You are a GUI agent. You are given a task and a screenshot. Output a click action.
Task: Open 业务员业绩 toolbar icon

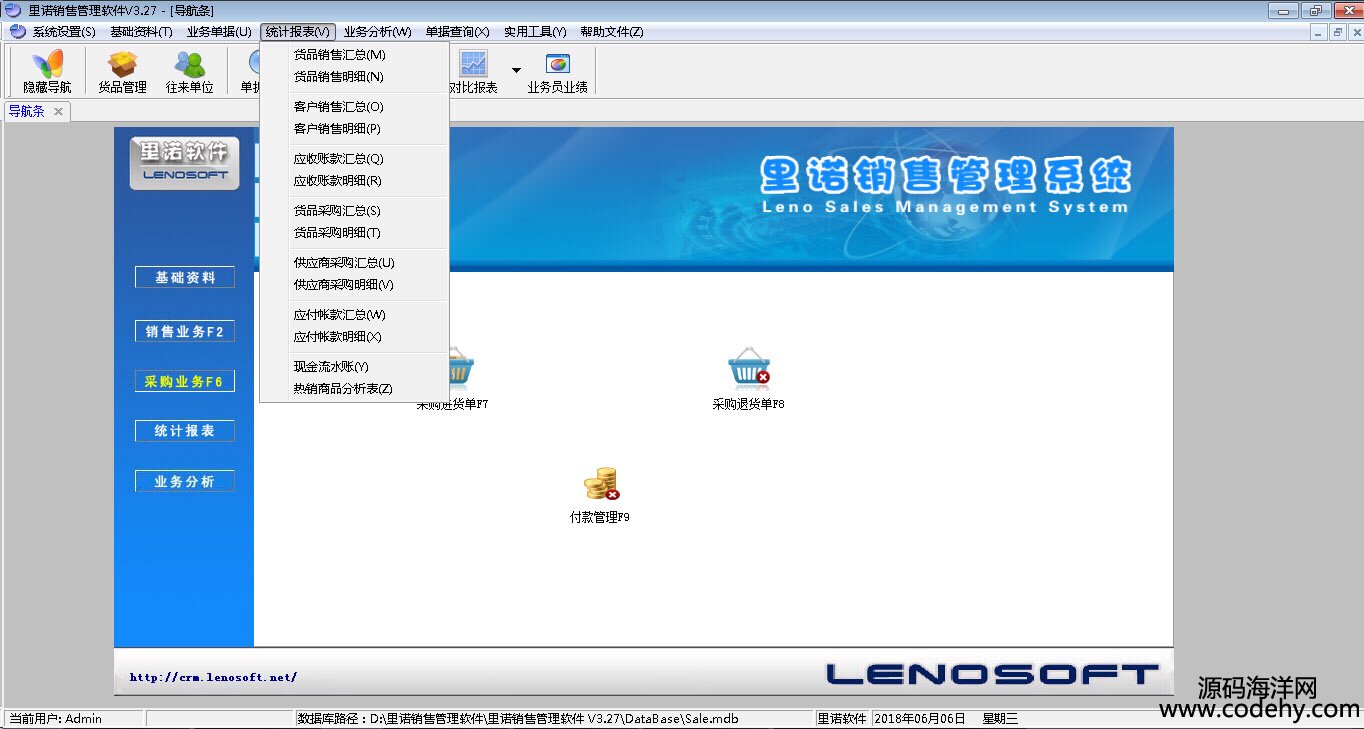[557, 71]
